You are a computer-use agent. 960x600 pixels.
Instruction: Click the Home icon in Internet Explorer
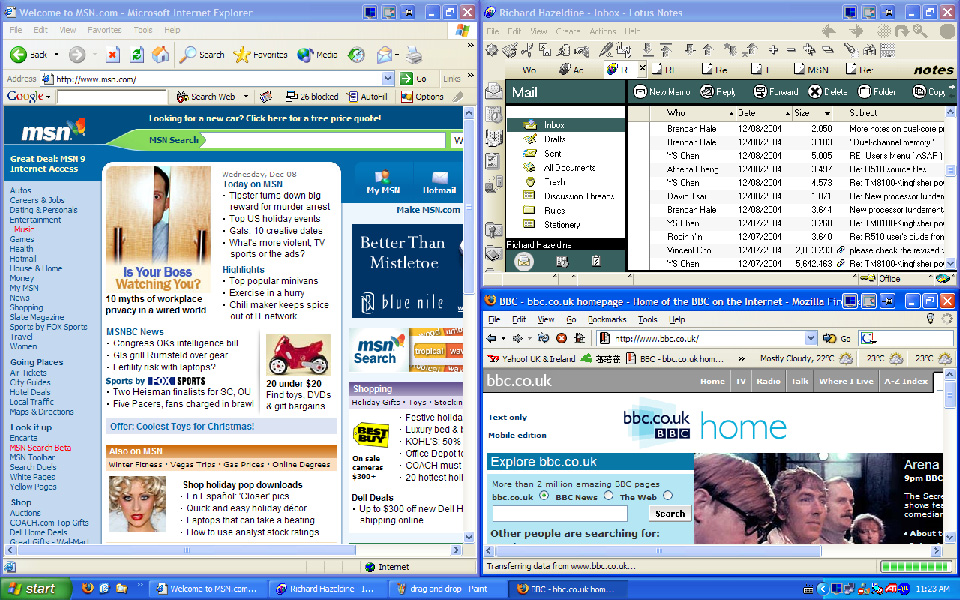[x=160, y=55]
